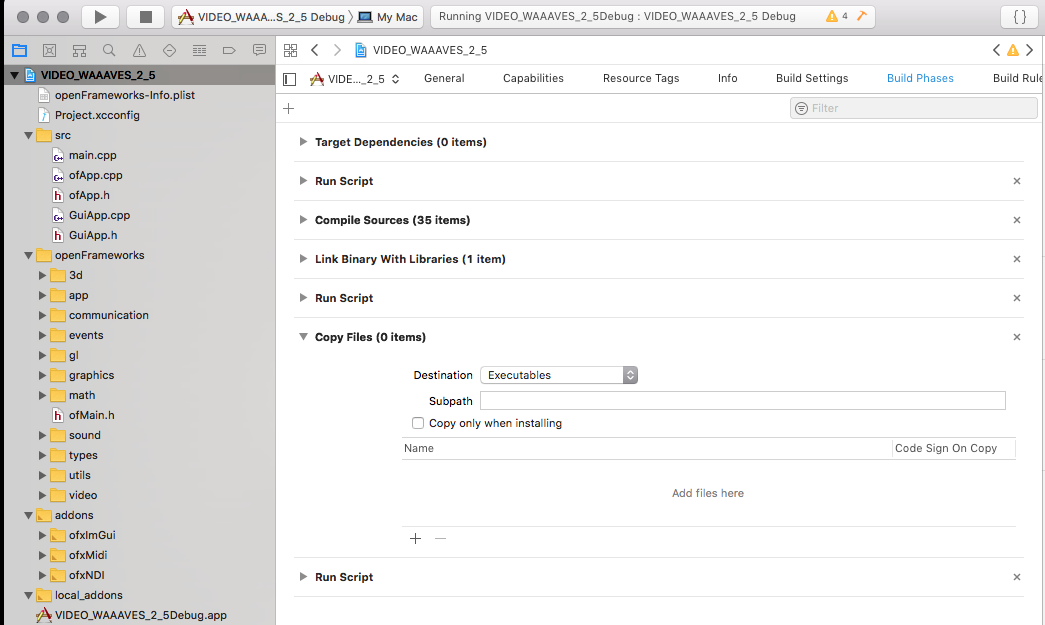Jump to previous issue arrow

click(996, 50)
